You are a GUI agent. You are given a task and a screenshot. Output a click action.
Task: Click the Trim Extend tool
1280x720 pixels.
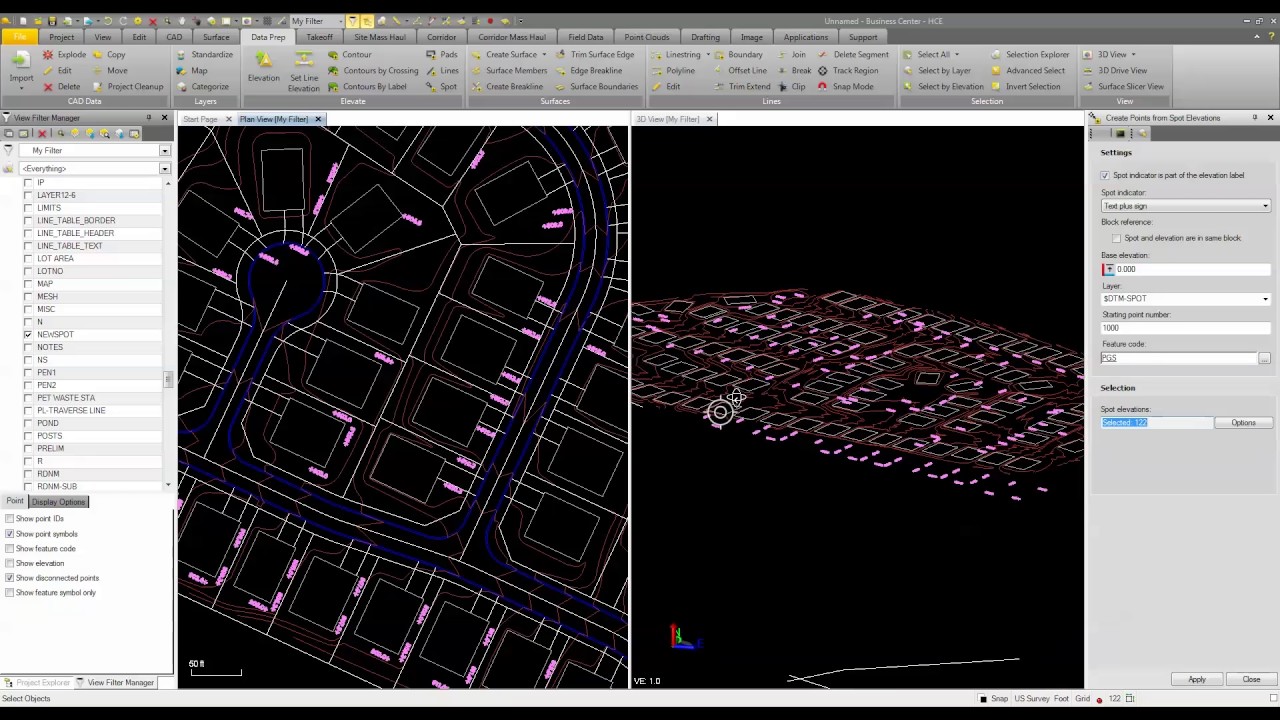741,87
